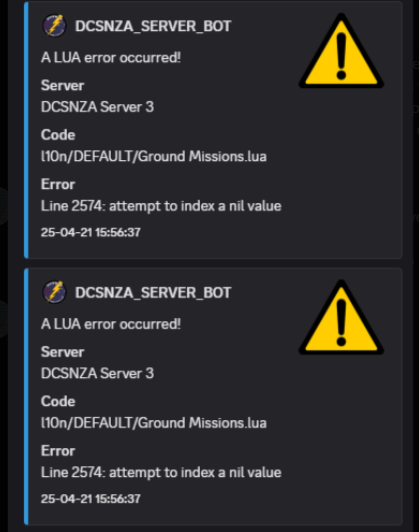Open the warning triangle thumbnail in lower embed
419x532 pixels.
click(341, 317)
